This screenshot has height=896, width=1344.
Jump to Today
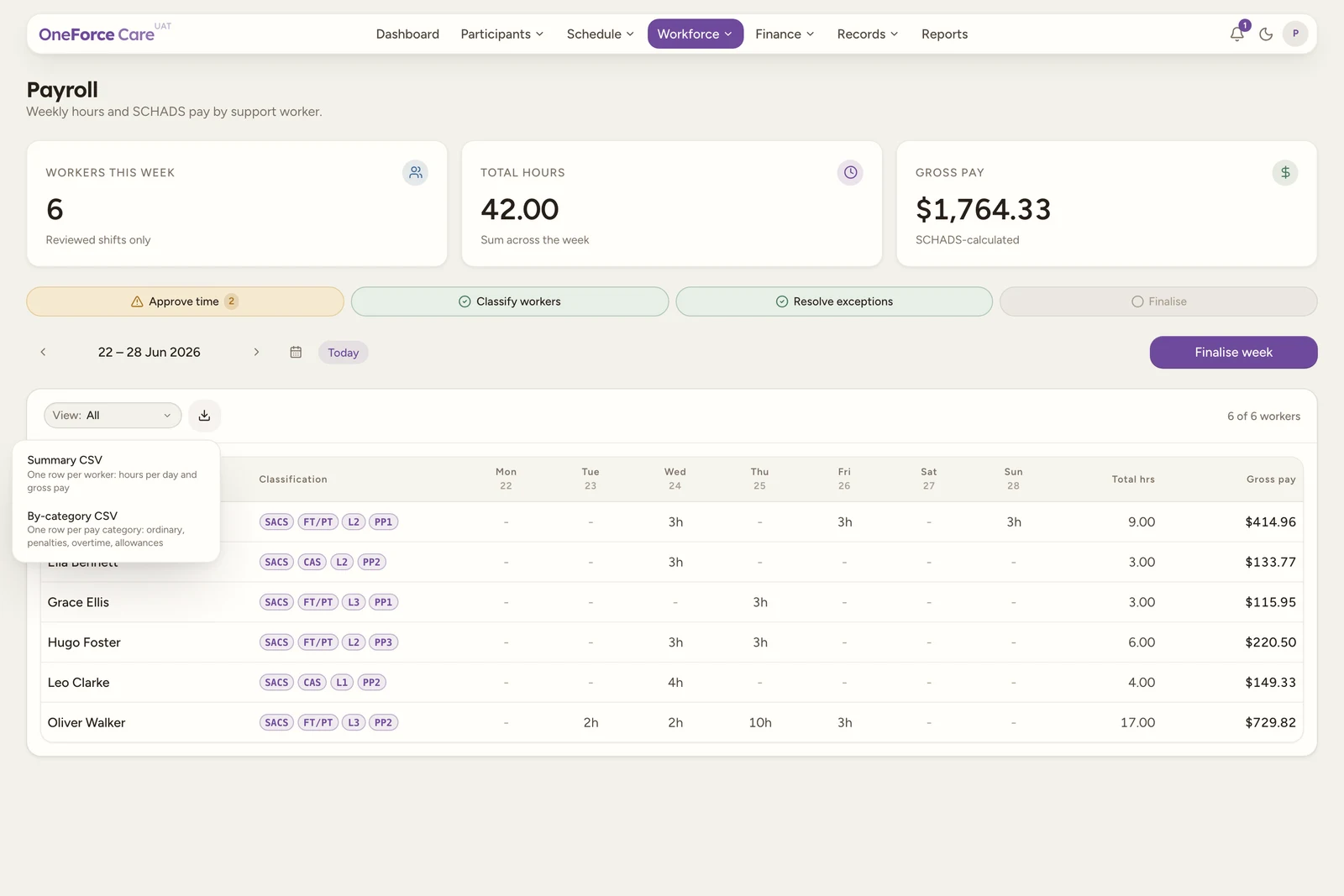[x=343, y=353]
